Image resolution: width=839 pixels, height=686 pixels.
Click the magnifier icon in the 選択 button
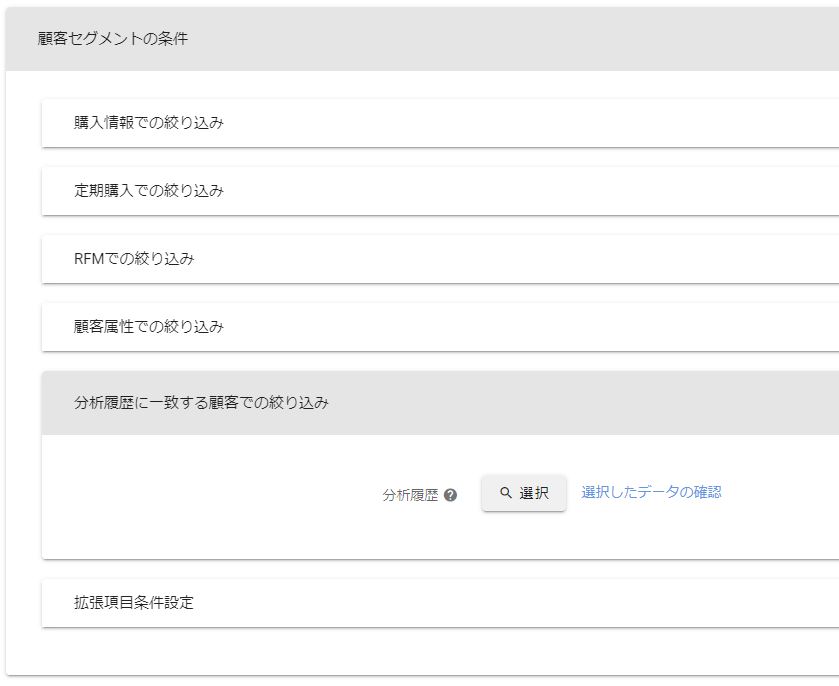(x=506, y=493)
